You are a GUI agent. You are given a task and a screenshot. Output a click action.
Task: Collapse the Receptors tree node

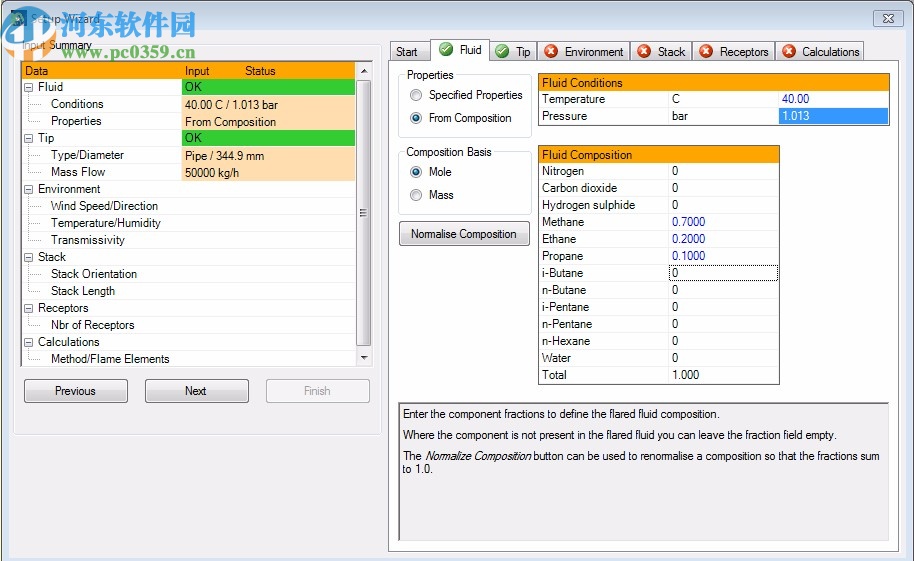[x=29, y=308]
